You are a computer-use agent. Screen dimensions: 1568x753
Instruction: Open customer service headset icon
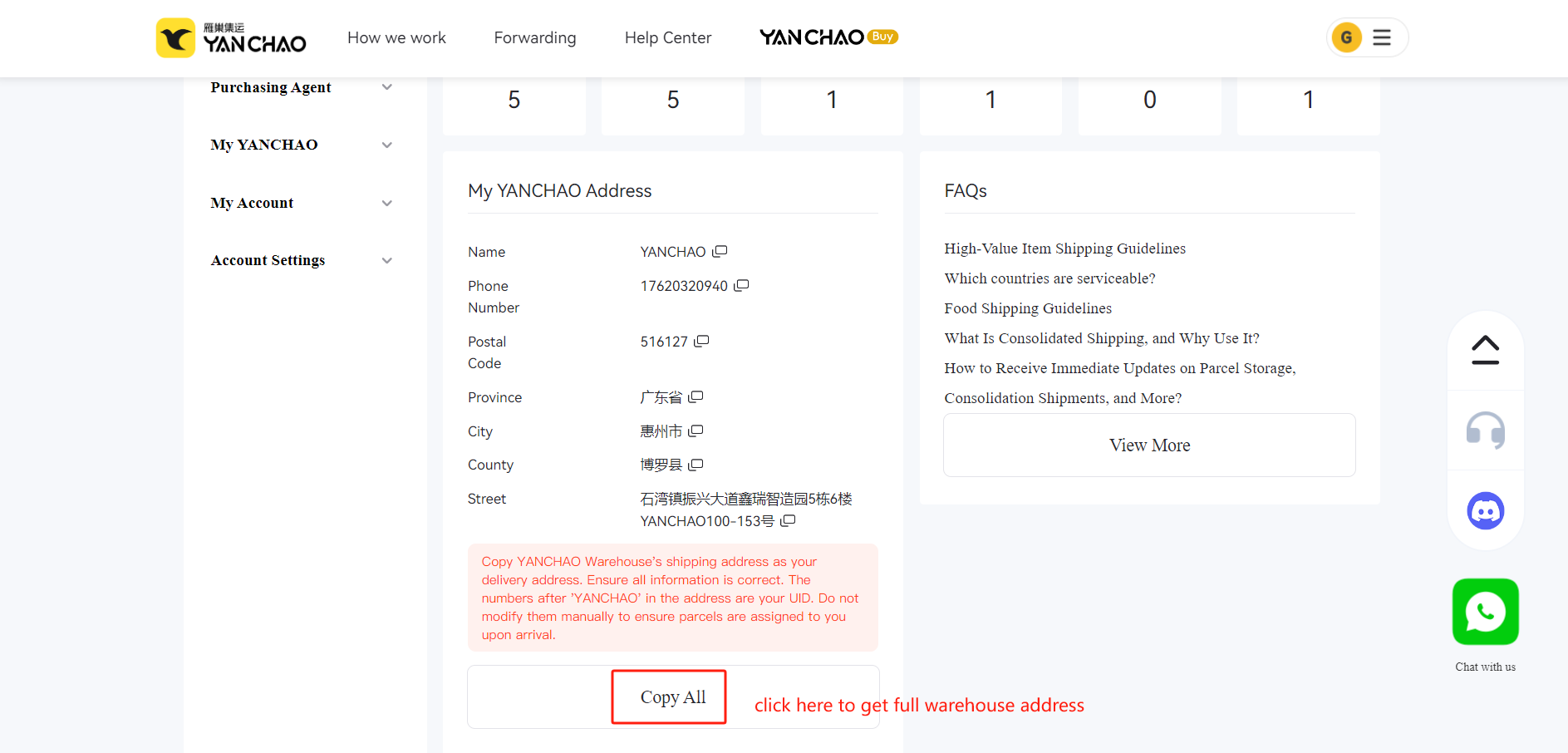click(x=1486, y=431)
